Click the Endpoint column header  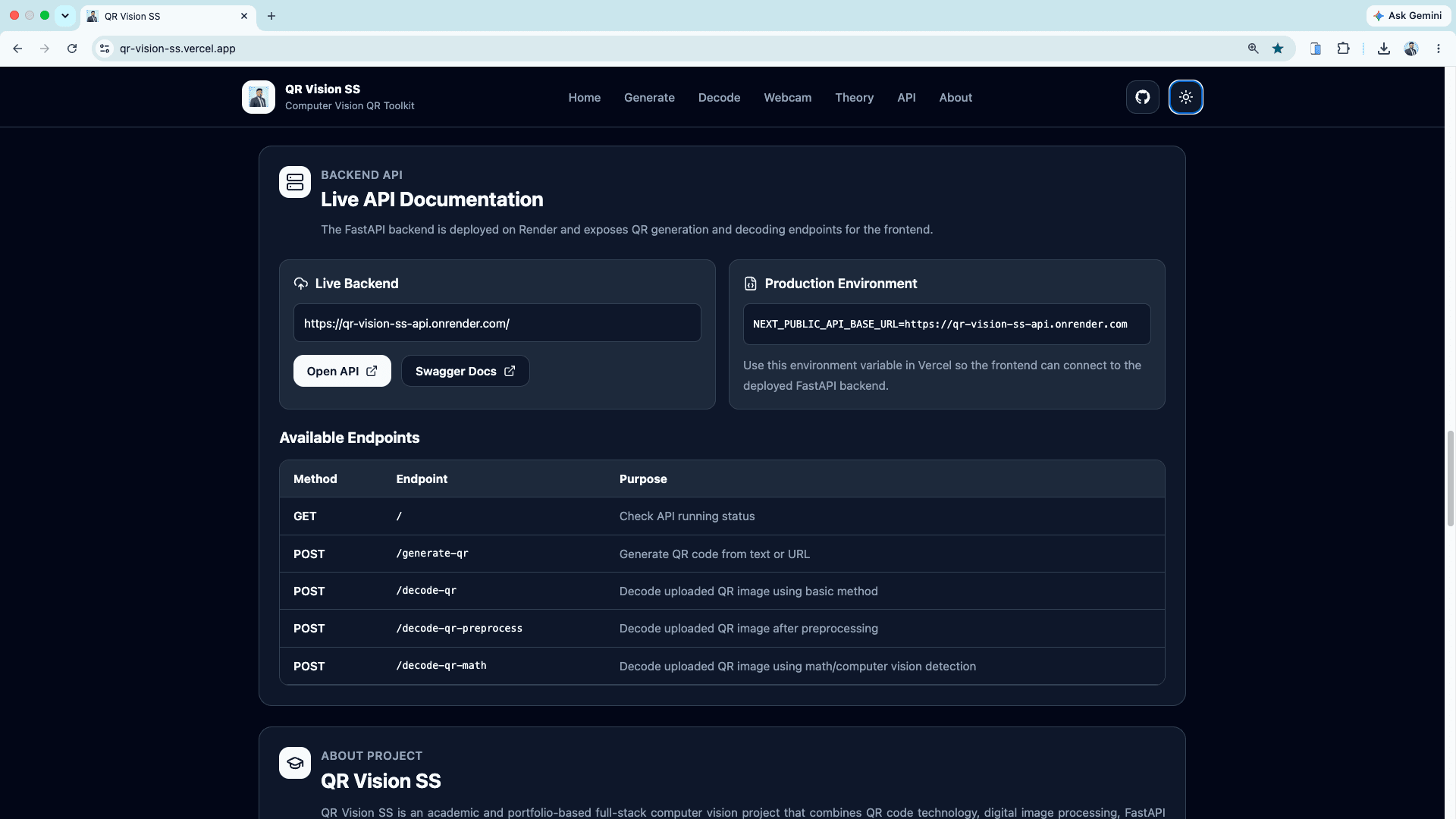coord(422,479)
